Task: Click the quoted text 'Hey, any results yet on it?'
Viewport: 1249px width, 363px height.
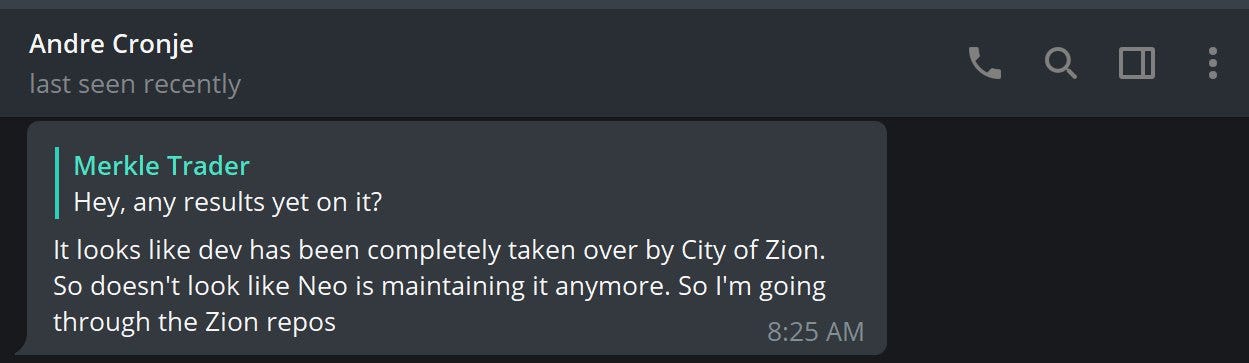Action: coord(228,201)
